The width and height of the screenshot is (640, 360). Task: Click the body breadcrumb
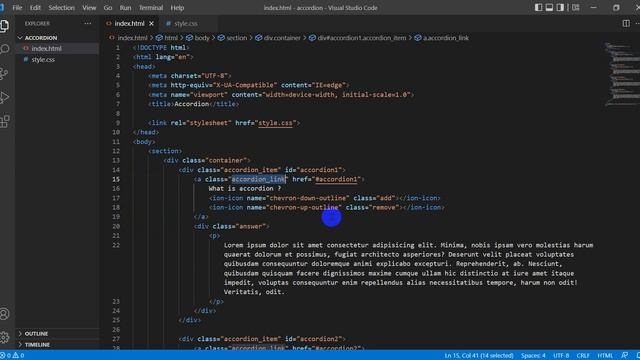pos(198,38)
